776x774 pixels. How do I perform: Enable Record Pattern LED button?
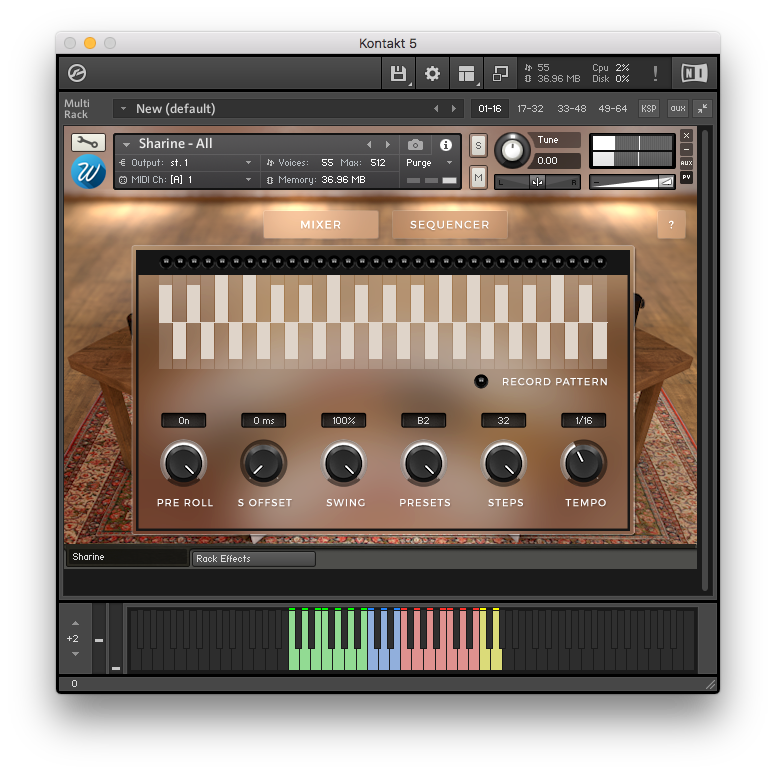click(481, 381)
